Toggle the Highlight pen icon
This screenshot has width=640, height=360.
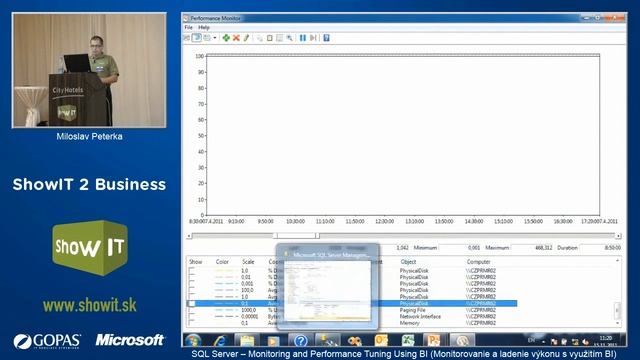pos(246,38)
